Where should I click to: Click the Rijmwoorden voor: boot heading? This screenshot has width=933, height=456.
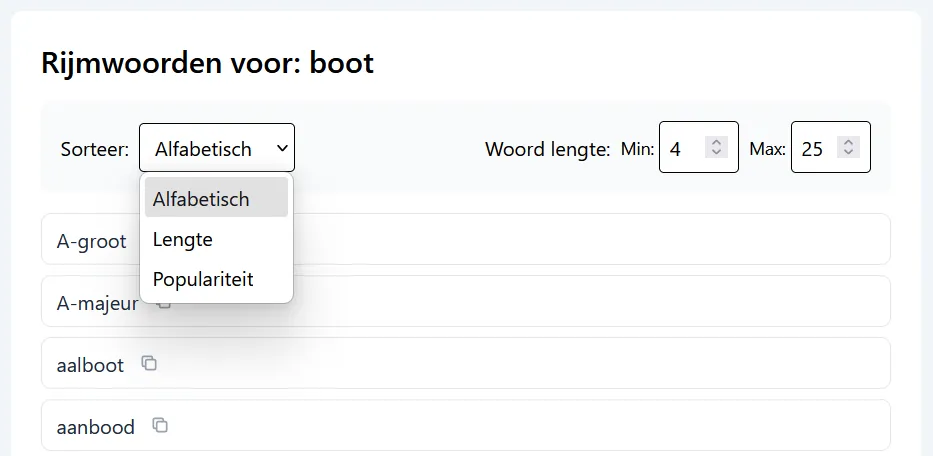pos(207,63)
